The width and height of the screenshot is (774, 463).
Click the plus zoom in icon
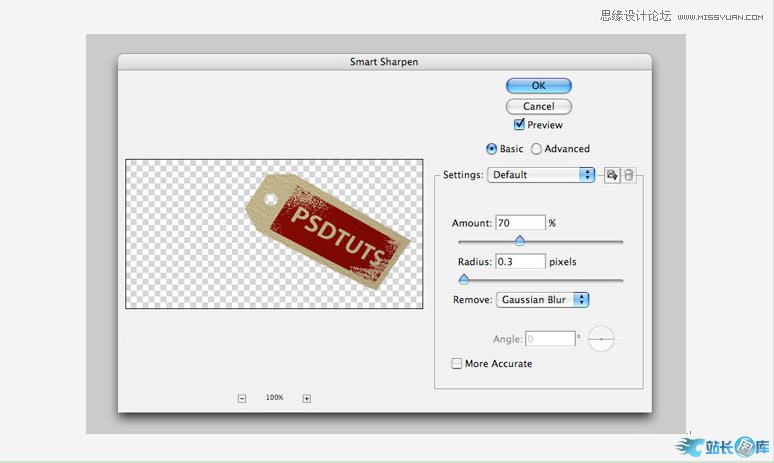pyautogui.click(x=306, y=398)
